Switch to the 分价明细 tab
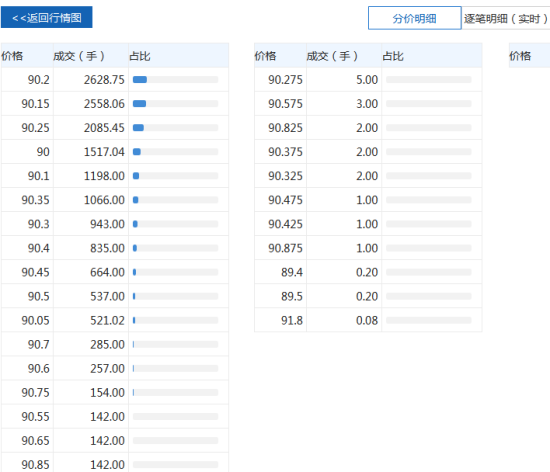 [415, 18]
